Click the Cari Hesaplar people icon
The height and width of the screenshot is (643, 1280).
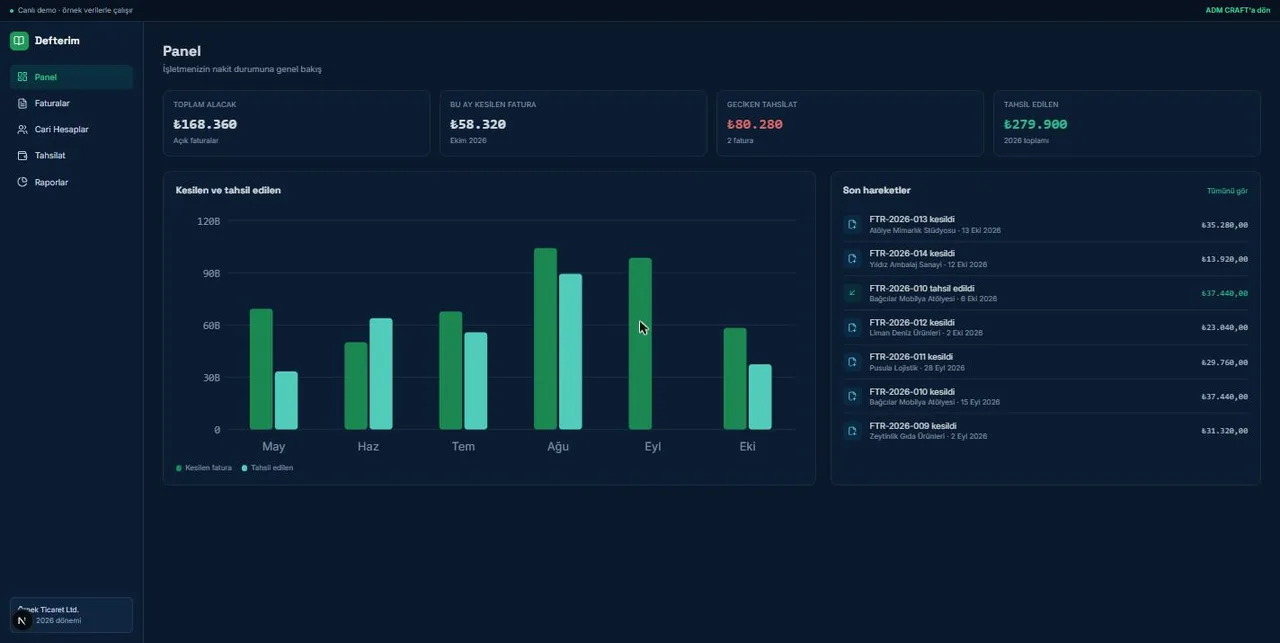tap(23, 129)
